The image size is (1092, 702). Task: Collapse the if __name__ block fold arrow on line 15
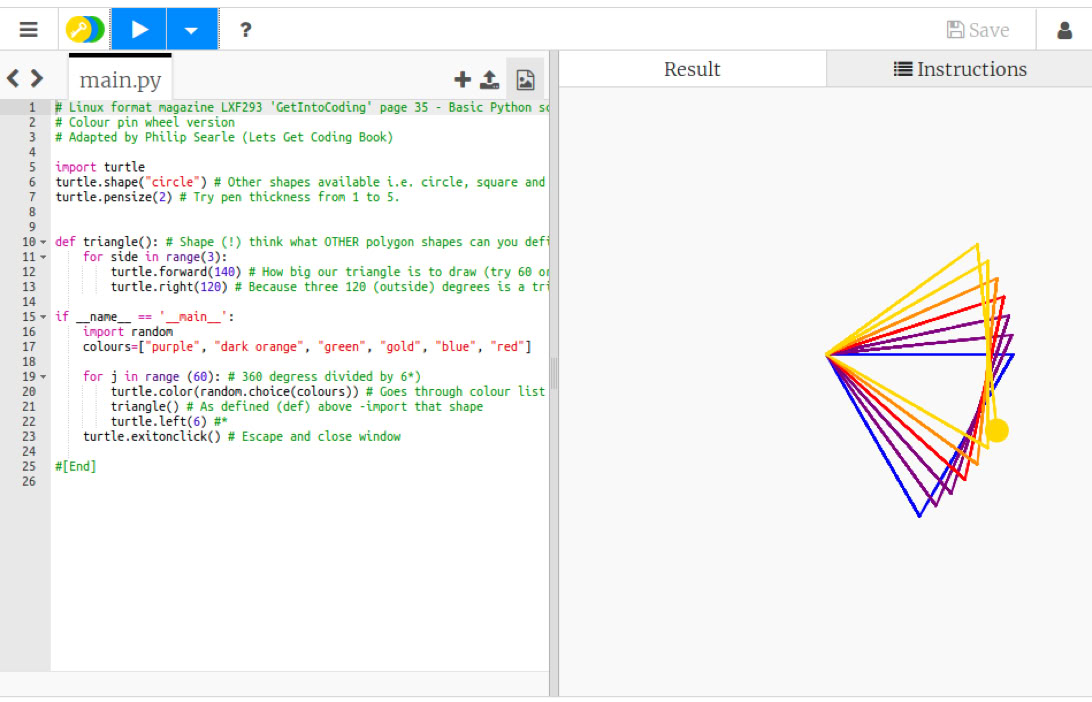[43, 317]
